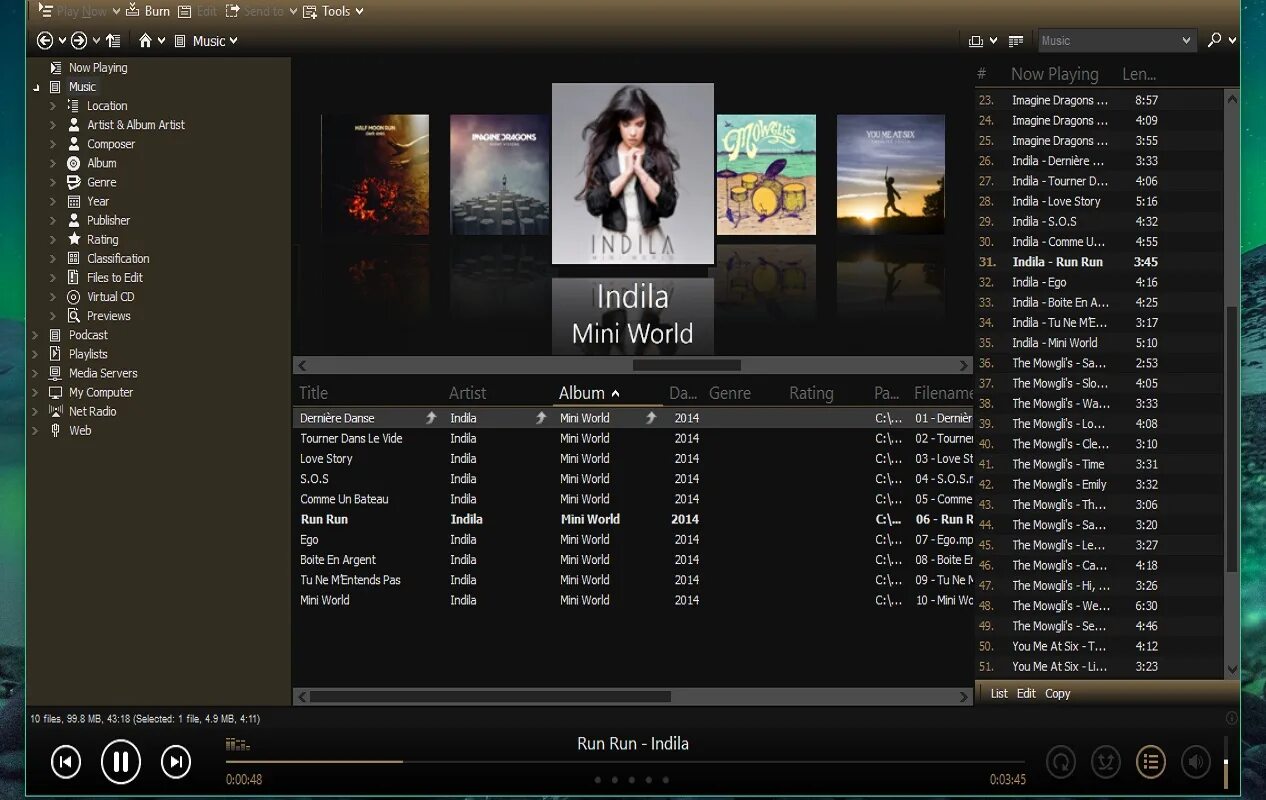Open the equalizer visualization icon
The width and height of the screenshot is (1266, 800).
pyautogui.click(x=237, y=744)
